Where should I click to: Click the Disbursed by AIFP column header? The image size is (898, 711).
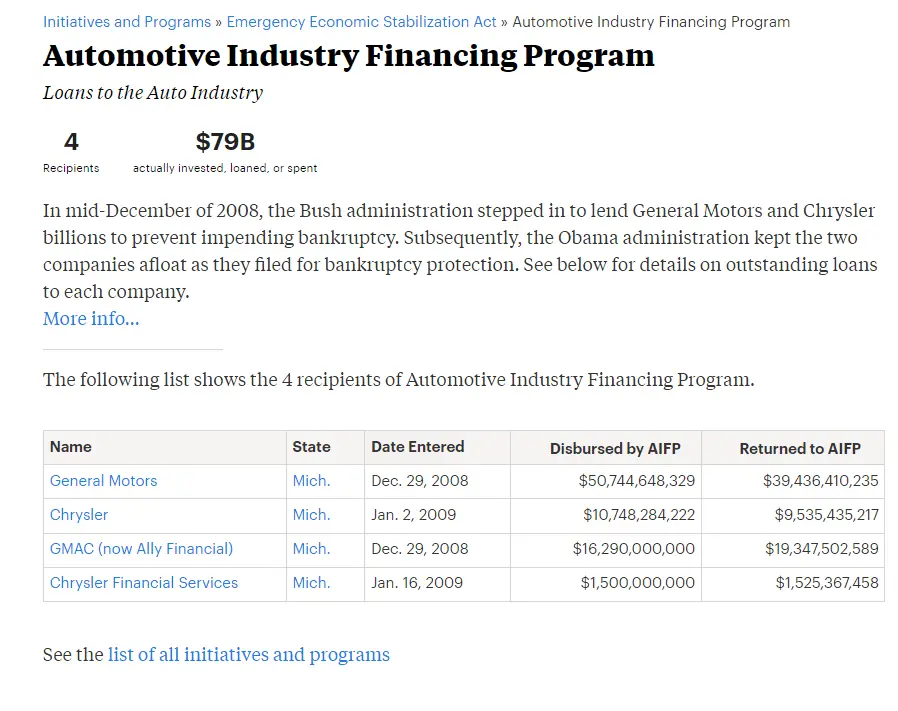tap(615, 449)
